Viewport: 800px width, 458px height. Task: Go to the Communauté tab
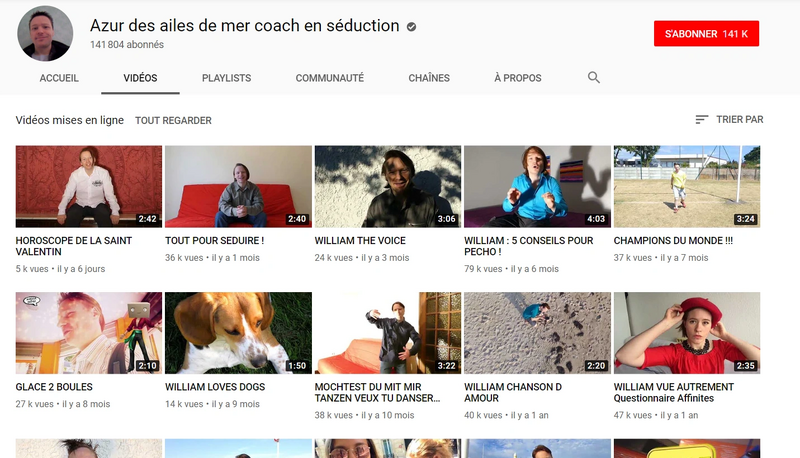click(x=329, y=78)
